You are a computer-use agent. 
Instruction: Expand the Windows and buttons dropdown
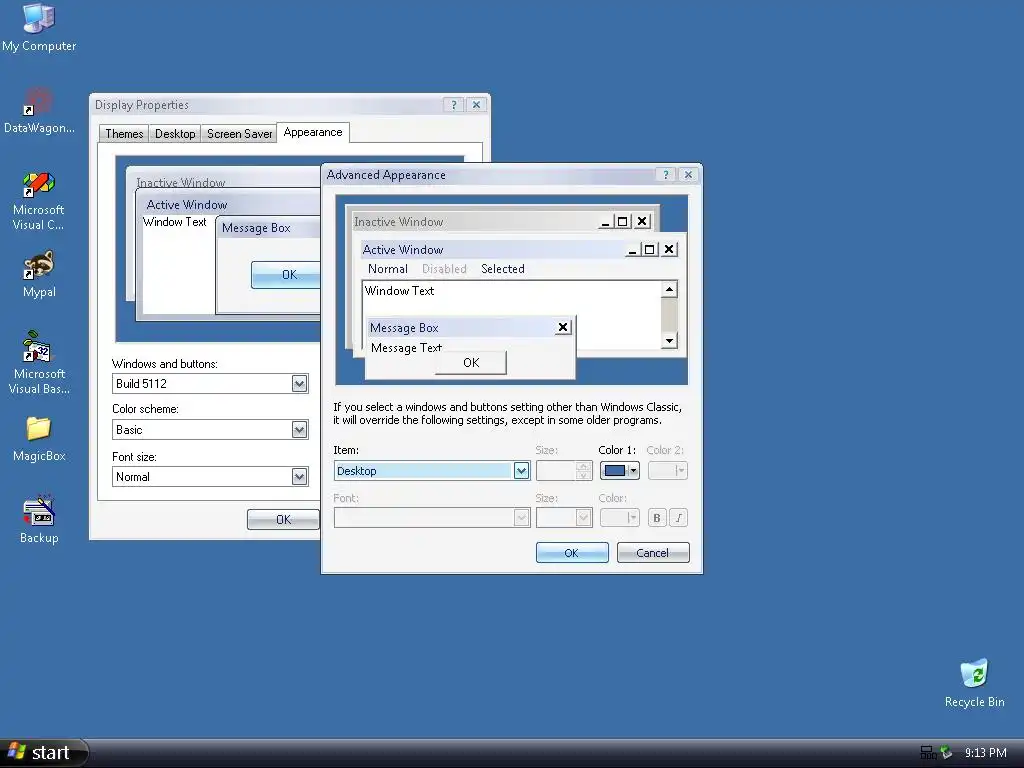coord(299,383)
